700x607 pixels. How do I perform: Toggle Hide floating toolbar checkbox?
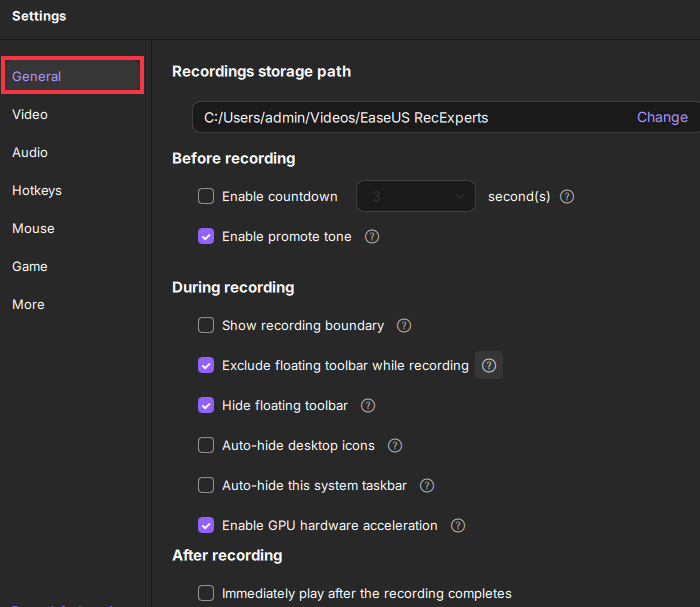pos(206,405)
